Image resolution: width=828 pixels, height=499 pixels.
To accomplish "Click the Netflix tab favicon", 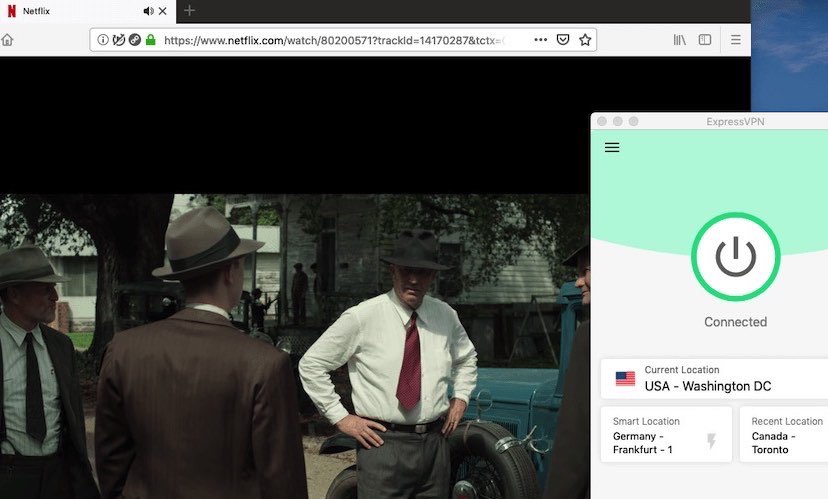I will [12, 11].
